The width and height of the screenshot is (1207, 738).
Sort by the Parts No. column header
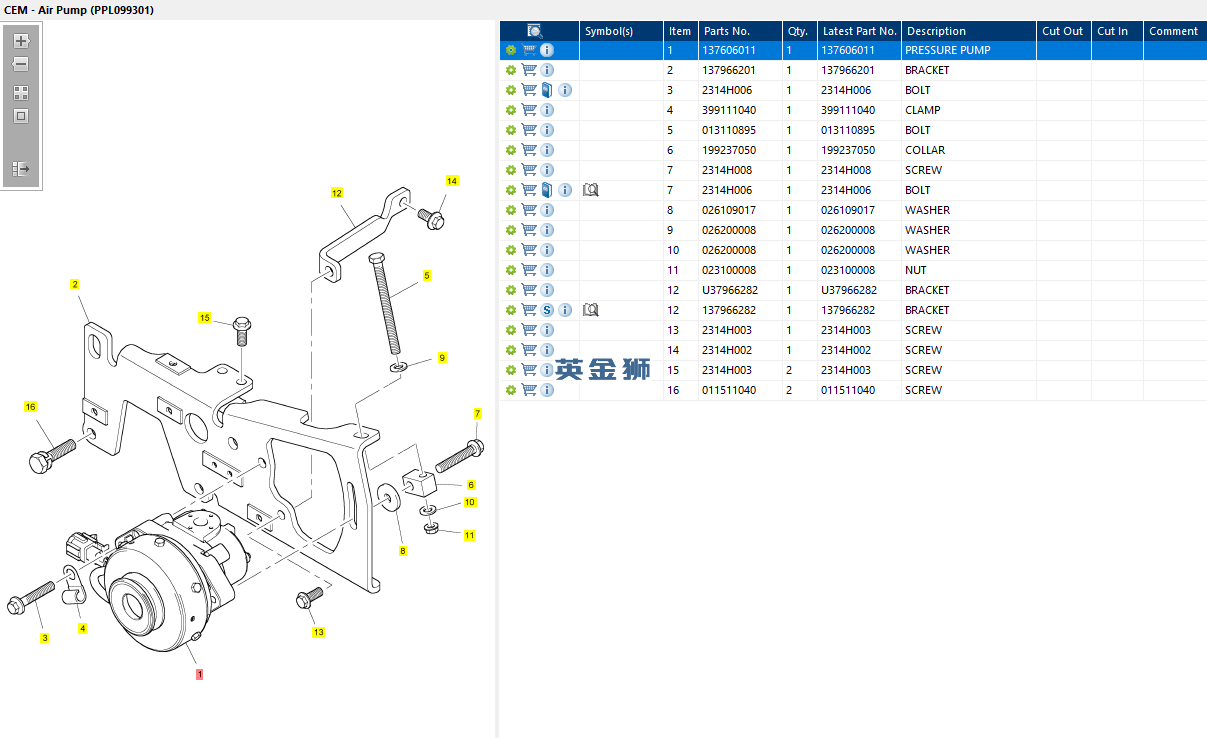[740, 31]
